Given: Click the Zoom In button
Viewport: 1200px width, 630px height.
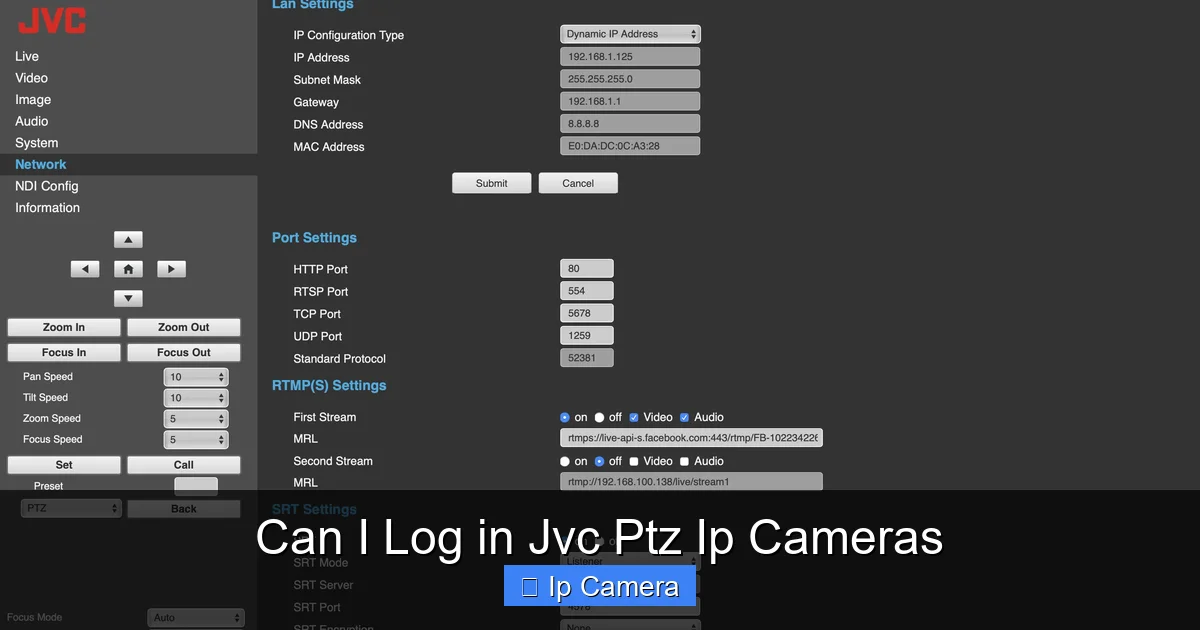Looking at the screenshot, I should [64, 327].
